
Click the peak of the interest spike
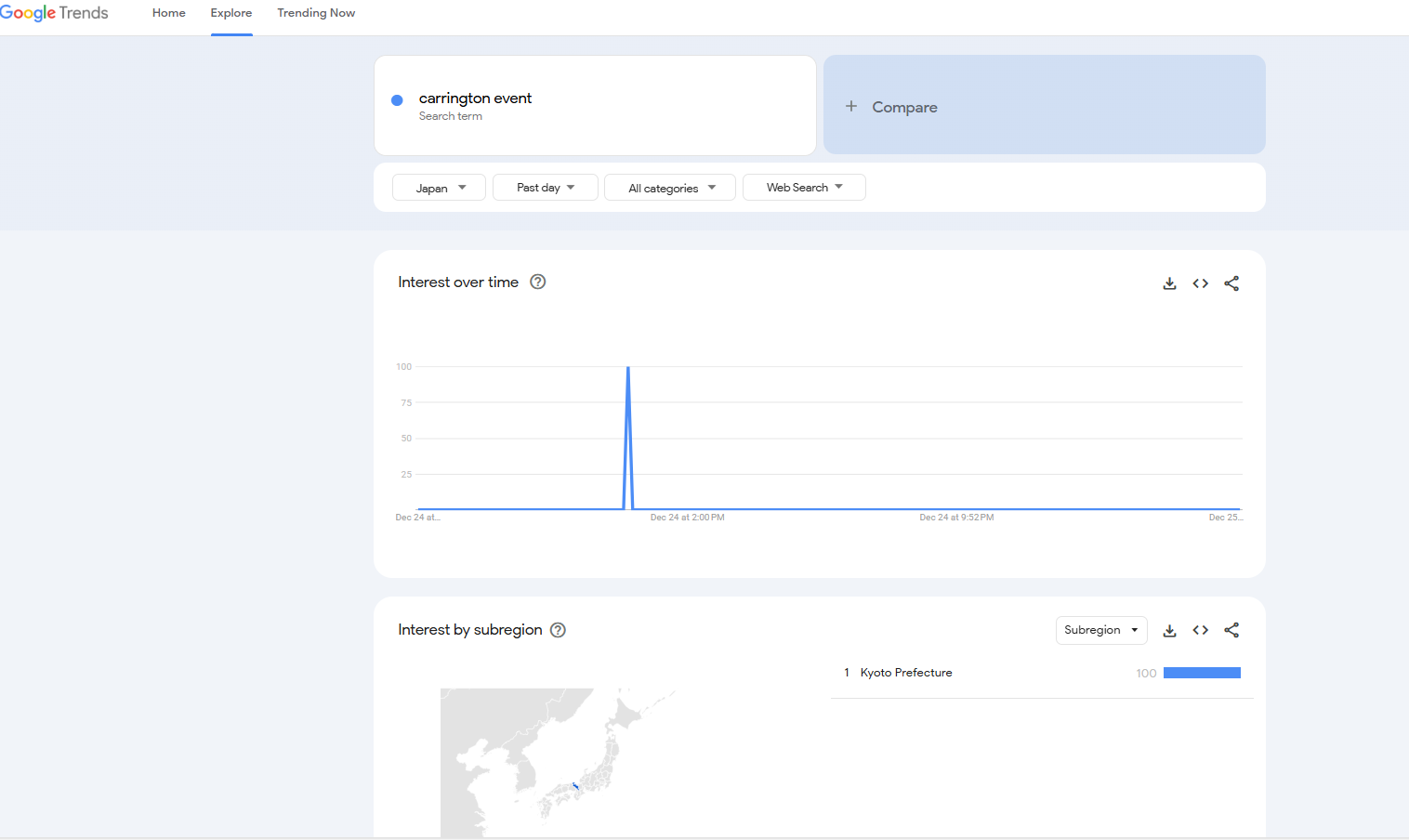click(x=628, y=368)
